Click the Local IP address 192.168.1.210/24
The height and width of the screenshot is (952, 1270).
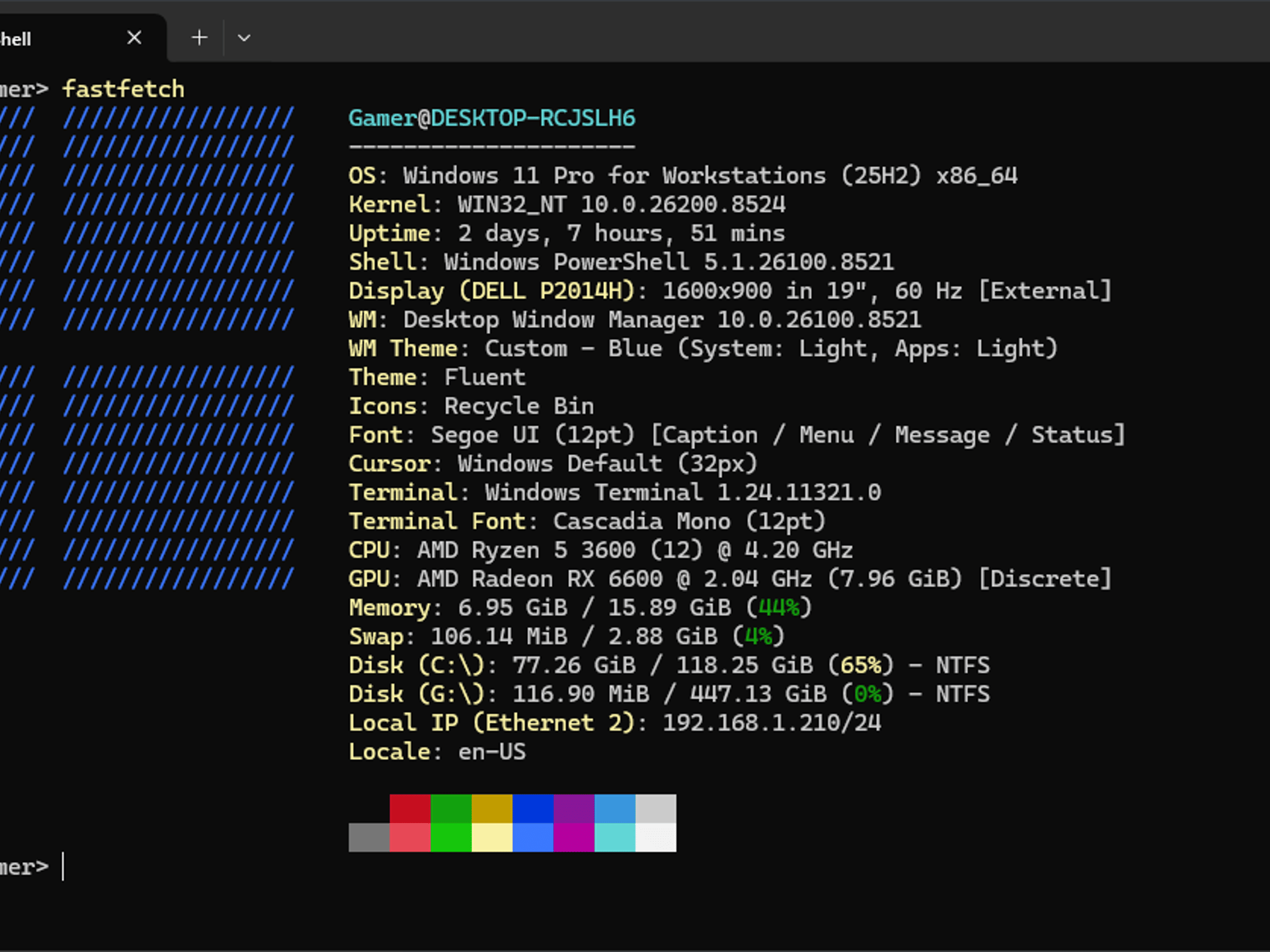[771, 723]
